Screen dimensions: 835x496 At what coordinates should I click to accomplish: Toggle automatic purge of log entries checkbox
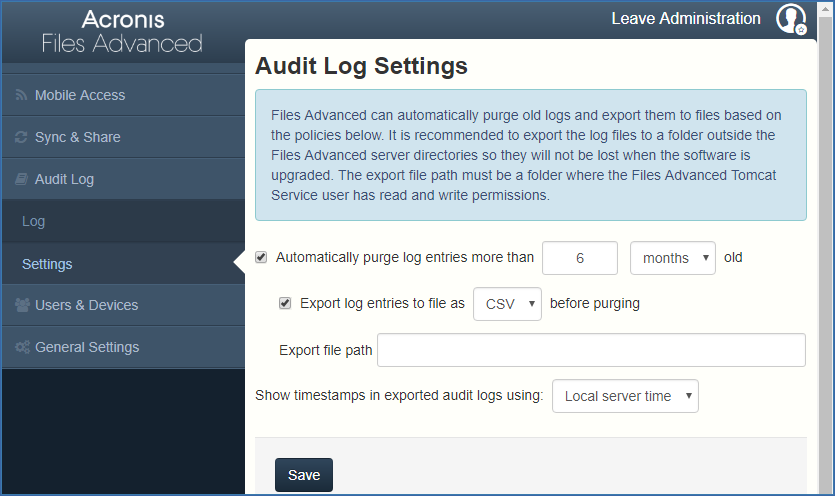point(261,257)
